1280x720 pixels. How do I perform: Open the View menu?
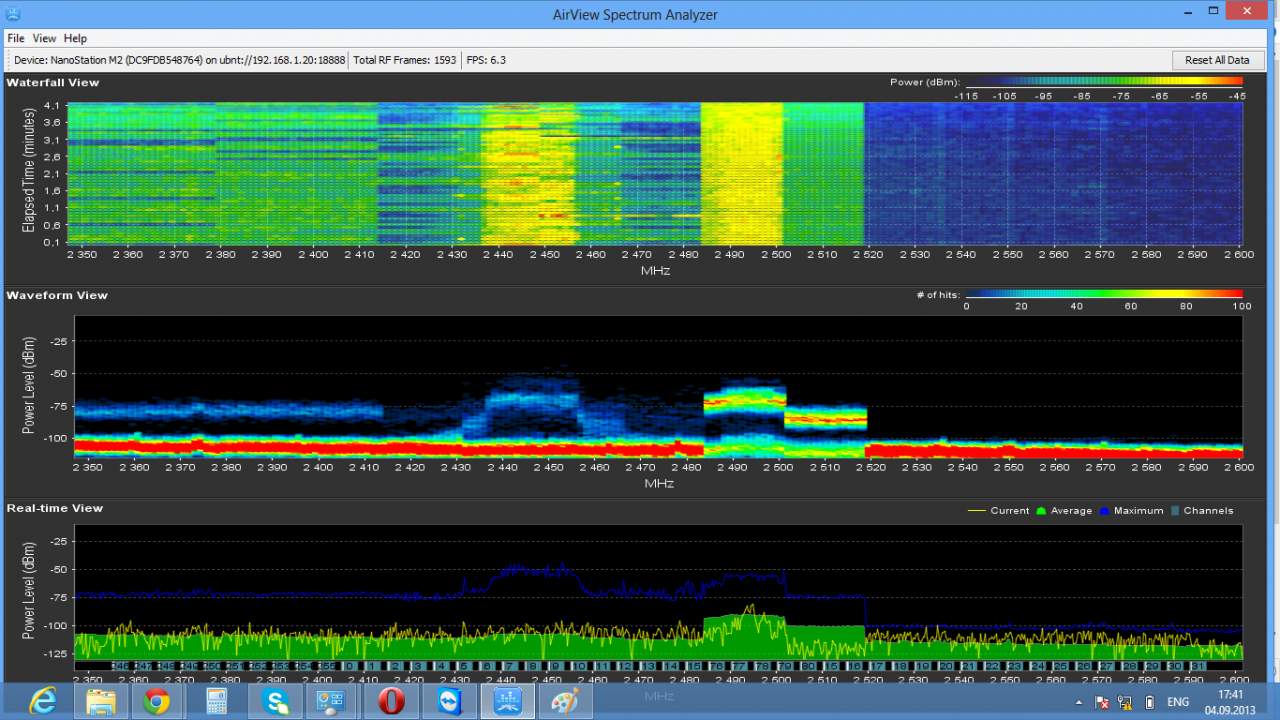click(x=44, y=38)
